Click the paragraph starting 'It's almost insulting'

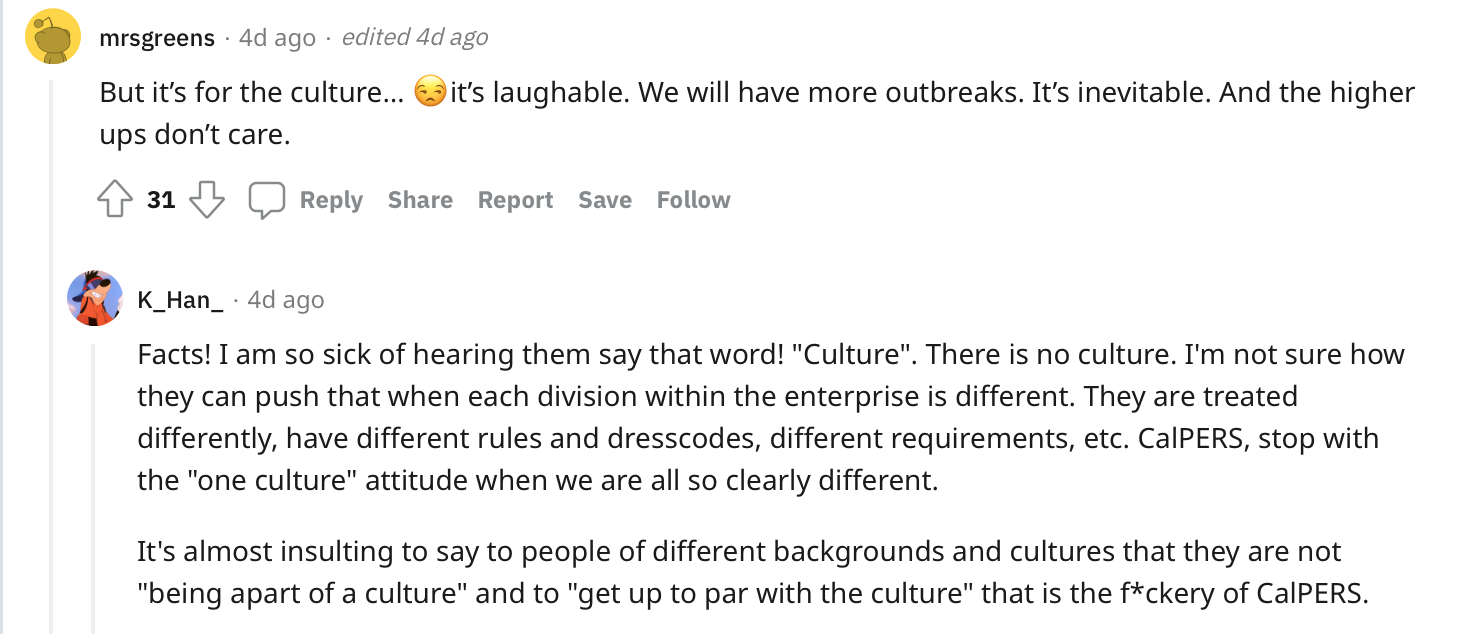tap(752, 572)
